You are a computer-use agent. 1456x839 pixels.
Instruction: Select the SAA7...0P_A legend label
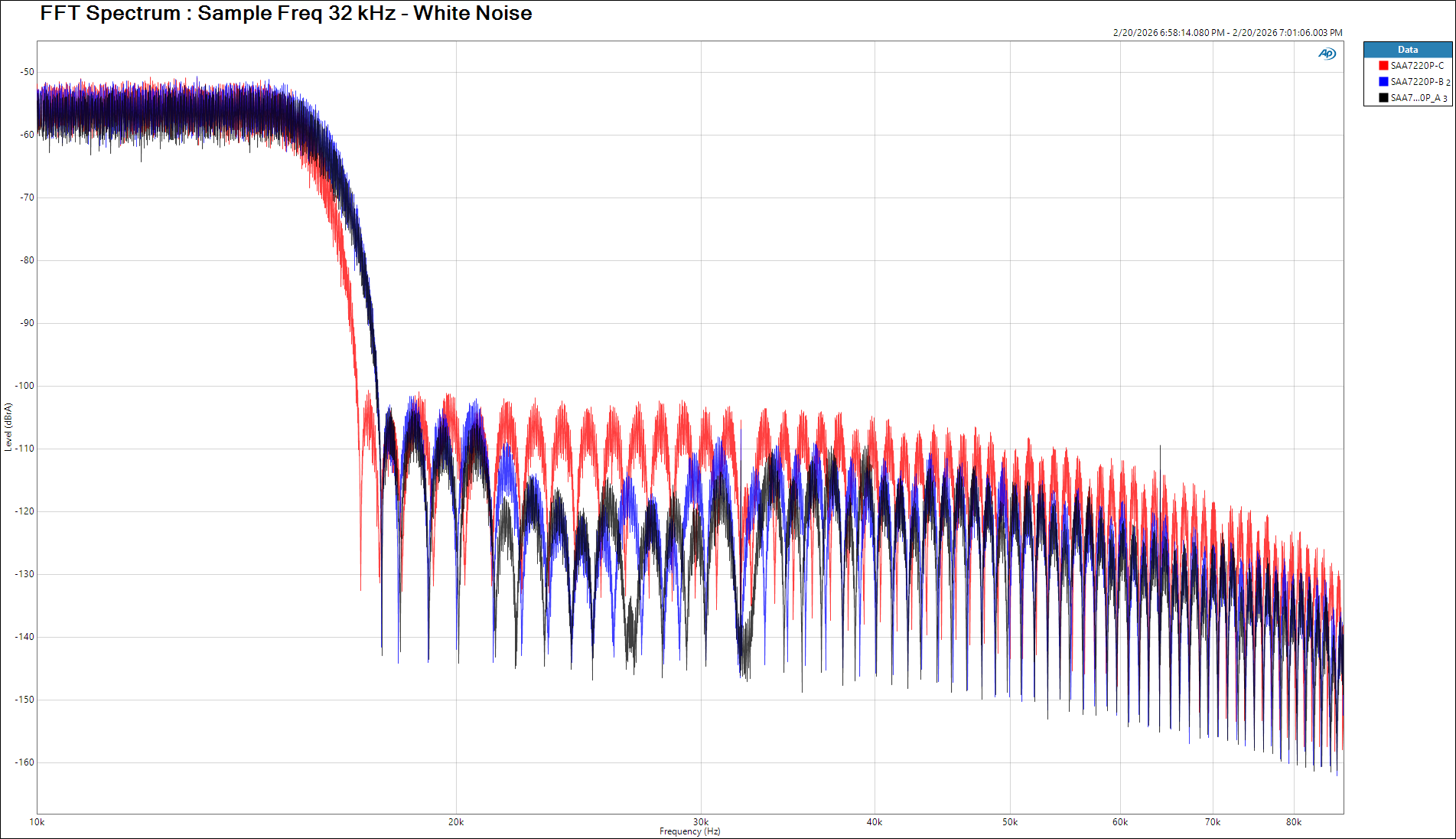(x=1415, y=98)
